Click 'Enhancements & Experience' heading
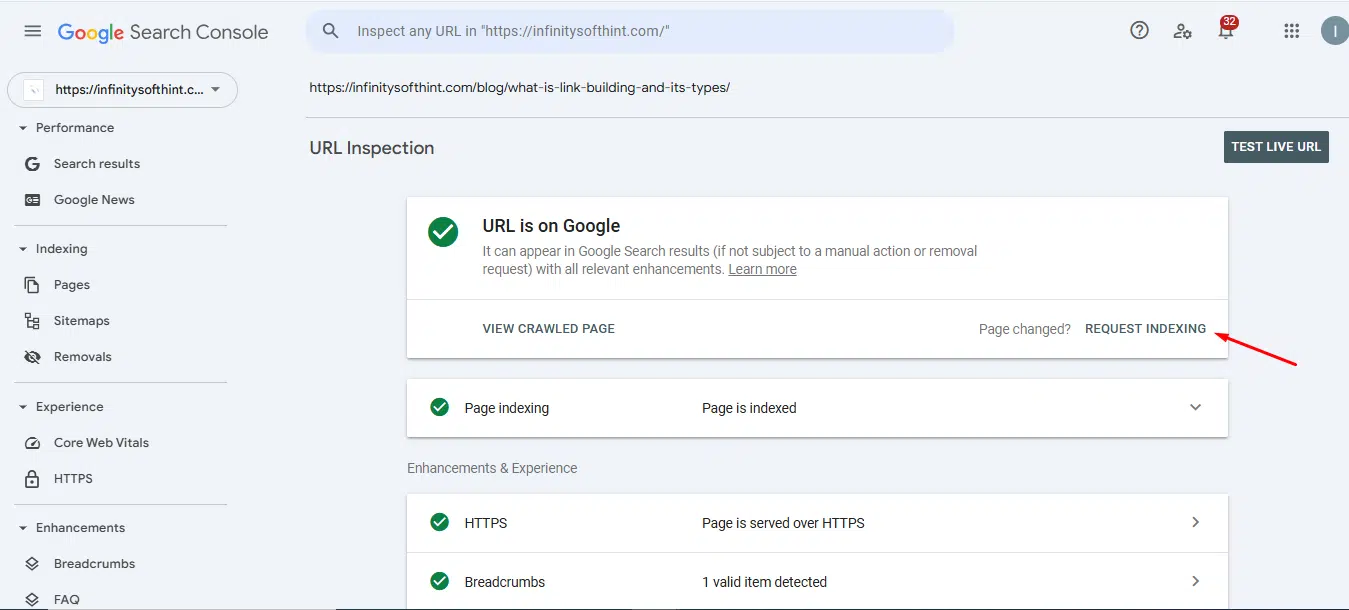This screenshot has height=610, width=1349. click(492, 468)
